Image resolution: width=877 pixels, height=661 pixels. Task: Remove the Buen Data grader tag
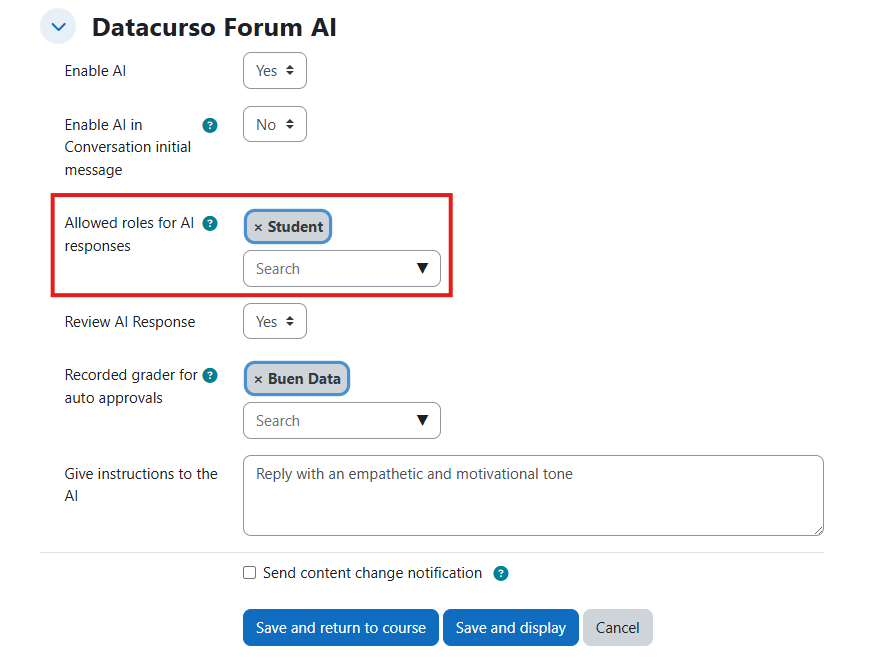(258, 379)
